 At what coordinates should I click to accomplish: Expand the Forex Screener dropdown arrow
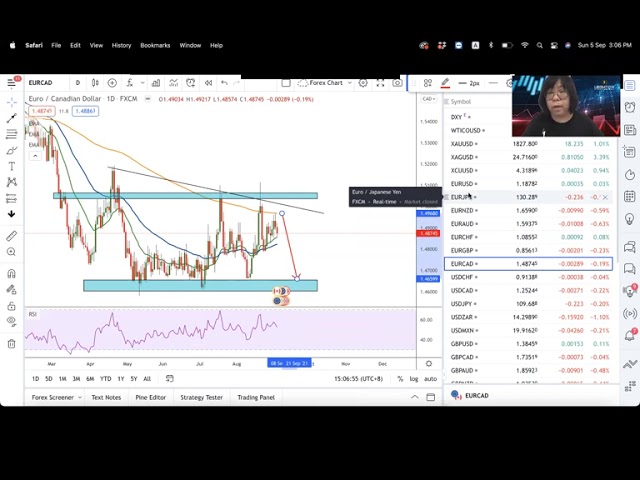pos(79,397)
